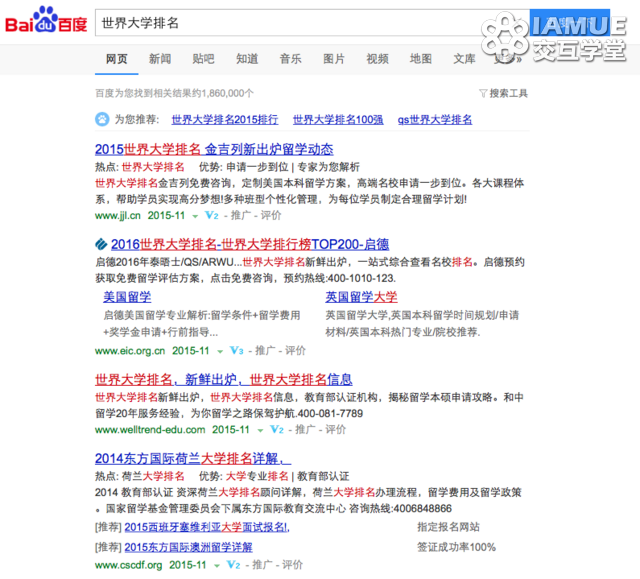Select the 网页 tab
The width and height of the screenshot is (640, 579).
click(117, 59)
